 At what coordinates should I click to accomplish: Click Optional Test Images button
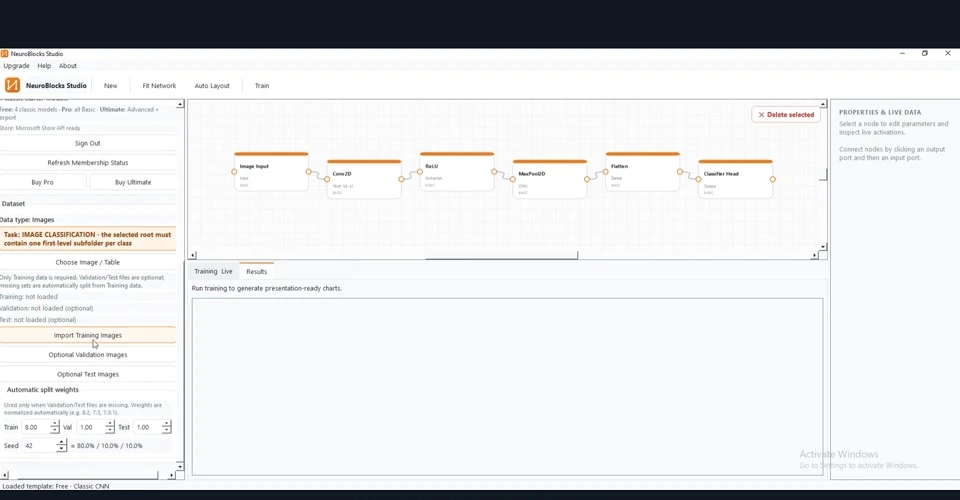[x=88, y=374]
